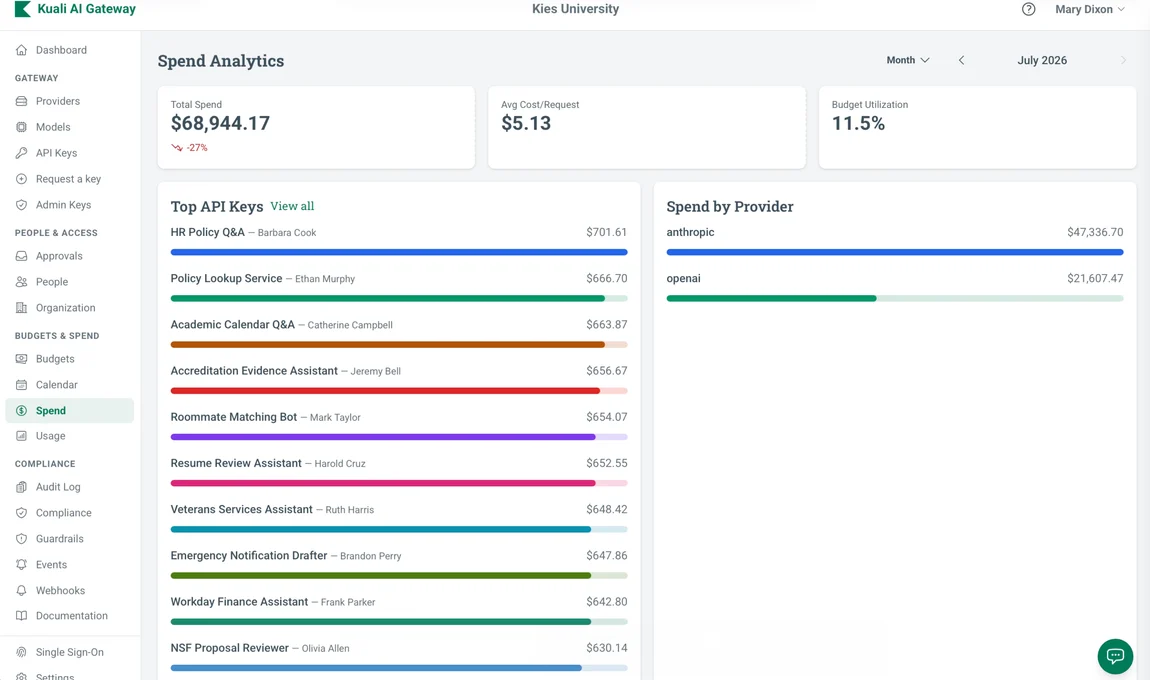This screenshot has width=1150, height=680.
Task: Click the Providers sidebar icon
Action: click(x=21, y=101)
